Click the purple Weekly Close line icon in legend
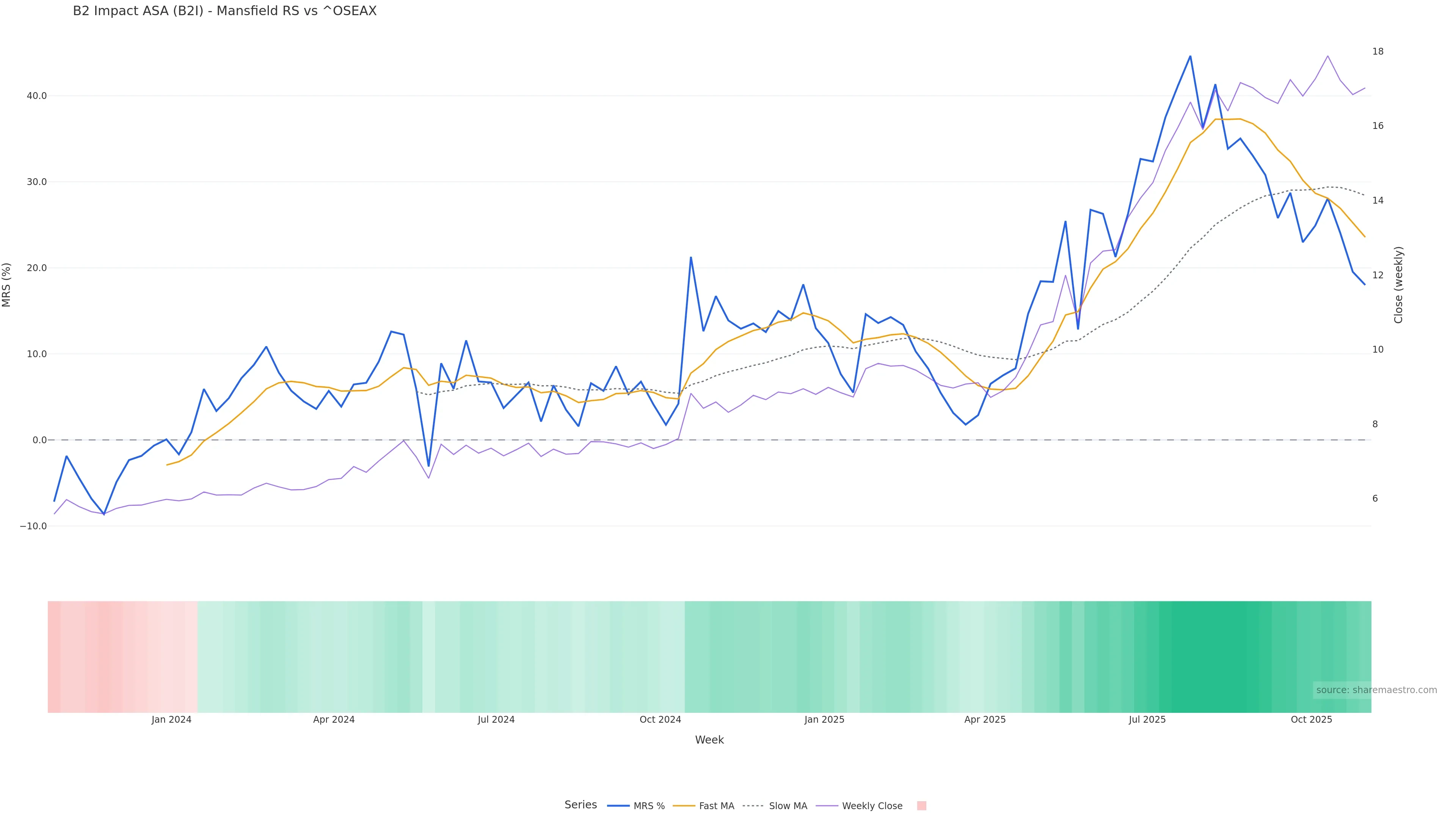The width and height of the screenshot is (1456, 819). pos(827,806)
